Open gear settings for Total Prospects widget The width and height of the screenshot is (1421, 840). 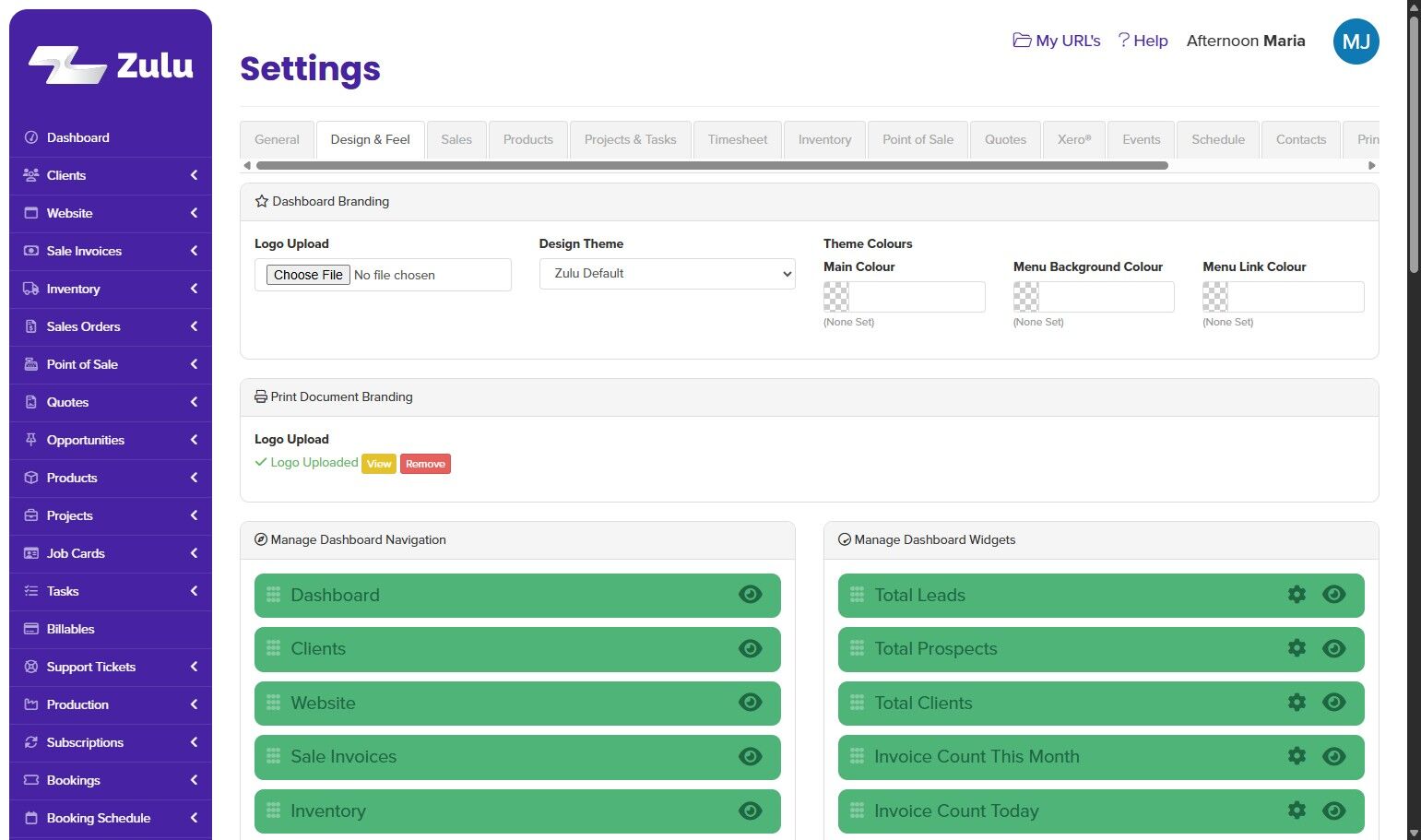(x=1297, y=648)
